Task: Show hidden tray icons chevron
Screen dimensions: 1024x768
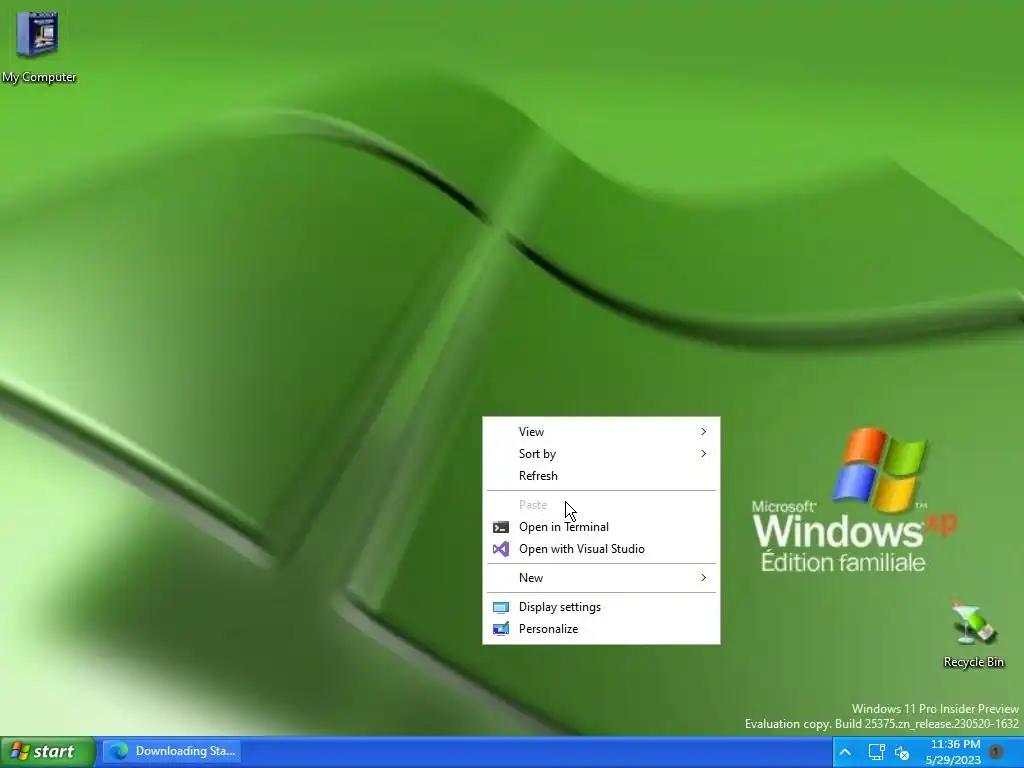Action: pyautogui.click(x=844, y=752)
